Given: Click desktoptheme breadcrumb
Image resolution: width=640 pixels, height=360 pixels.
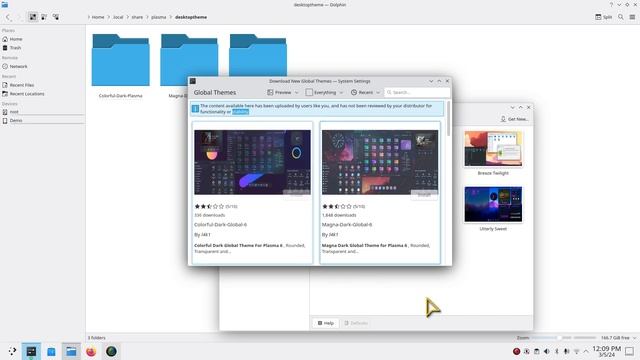Looking at the screenshot, I should click(x=191, y=17).
